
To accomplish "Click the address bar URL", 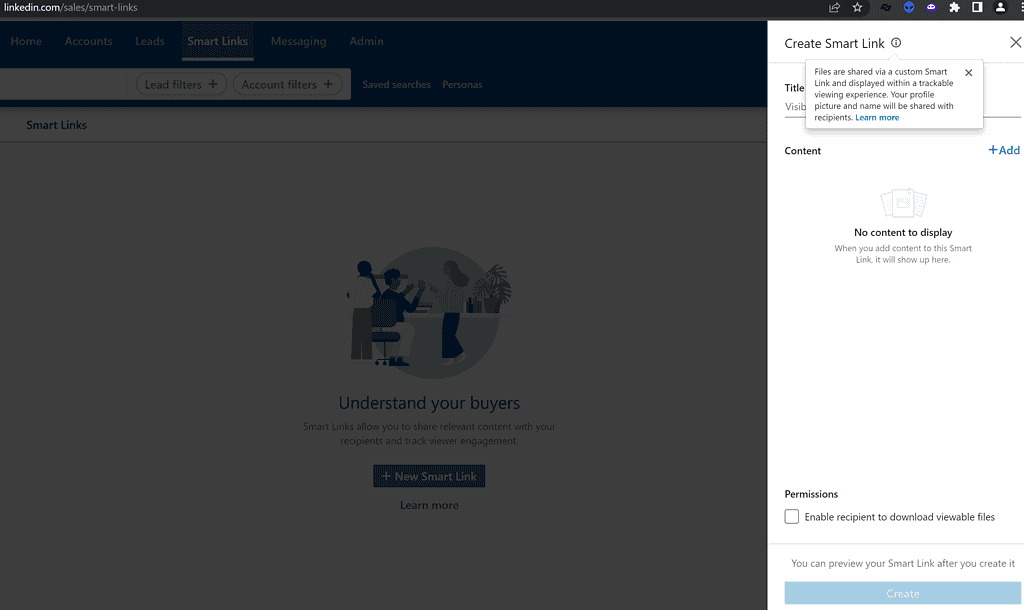I will [71, 8].
